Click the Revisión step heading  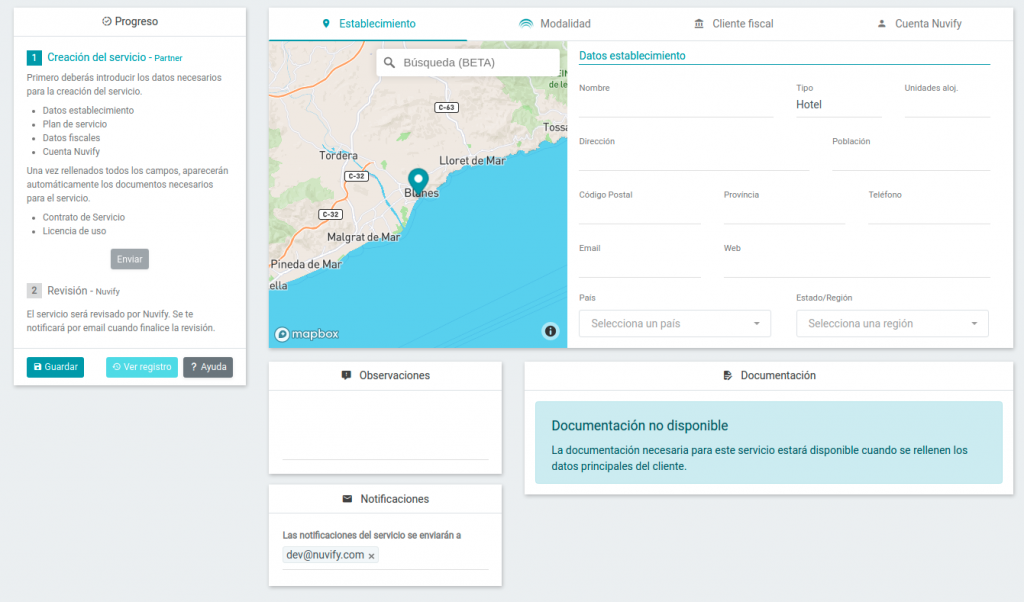(83, 291)
